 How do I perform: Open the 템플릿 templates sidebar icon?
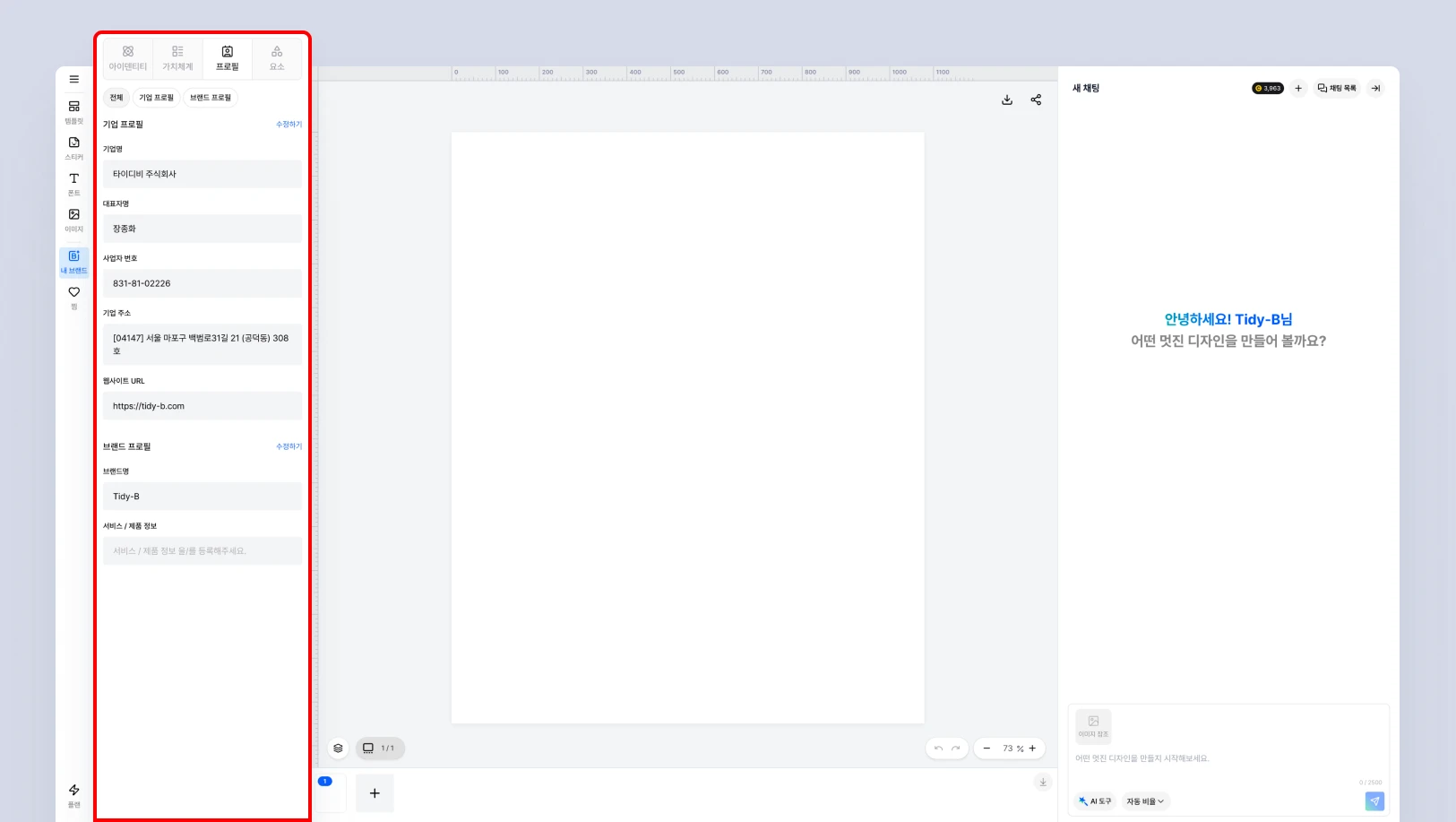(x=73, y=111)
